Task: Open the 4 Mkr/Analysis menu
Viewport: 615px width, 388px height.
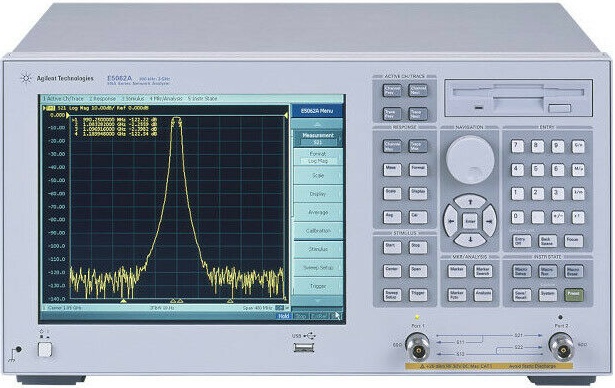Action: (166, 98)
